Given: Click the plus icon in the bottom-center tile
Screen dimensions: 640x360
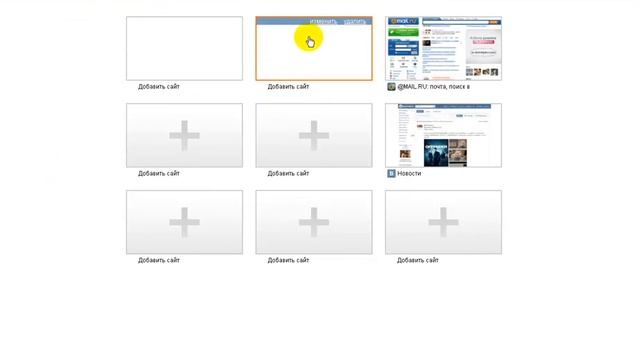Looking at the screenshot, I should (x=314, y=222).
